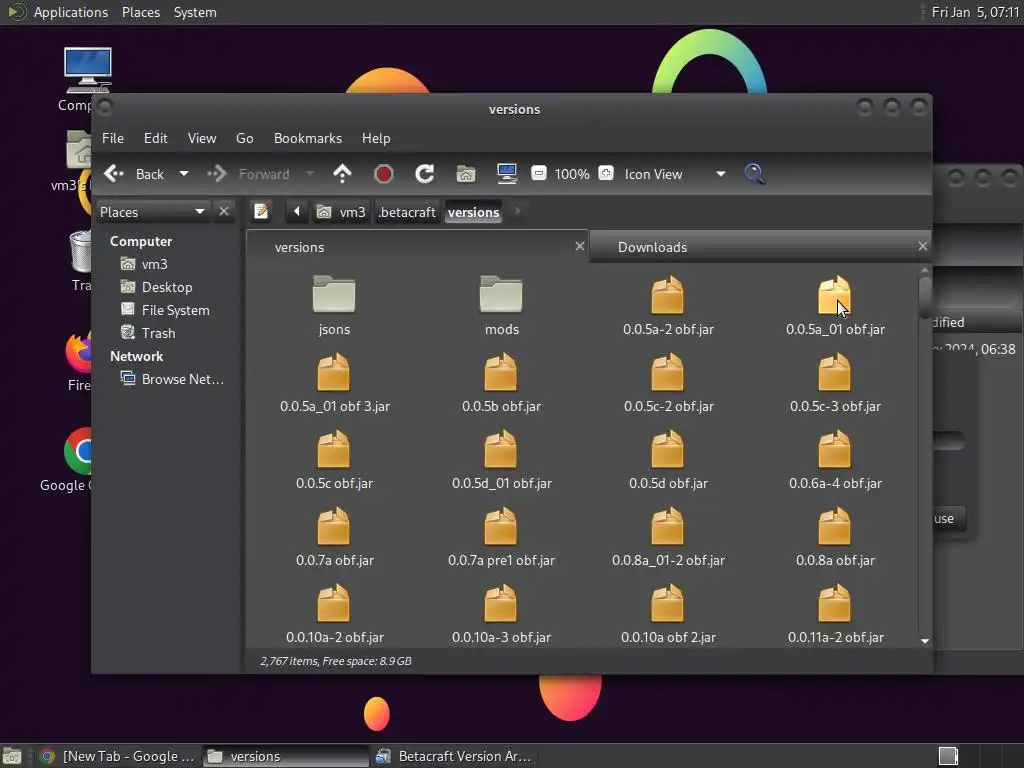The height and width of the screenshot is (768, 1024).
Task: Expand the Icon View mode dropdown
Action: (x=720, y=174)
